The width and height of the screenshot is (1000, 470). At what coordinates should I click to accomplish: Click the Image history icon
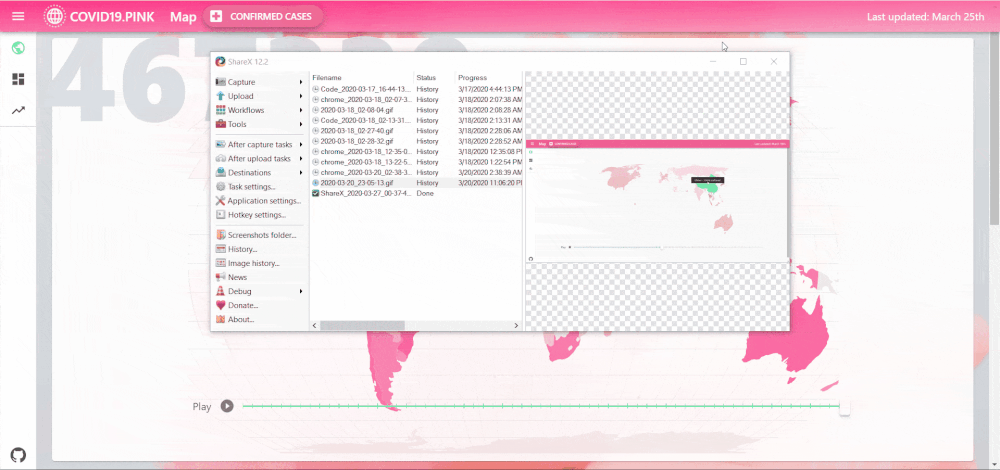pyautogui.click(x=221, y=263)
